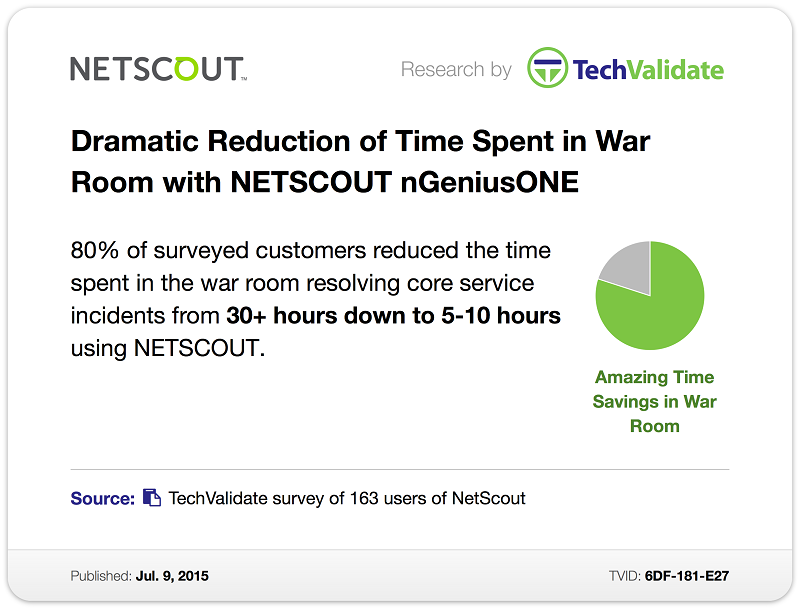Click the 80% of surveyed customers paragraph

315,299
